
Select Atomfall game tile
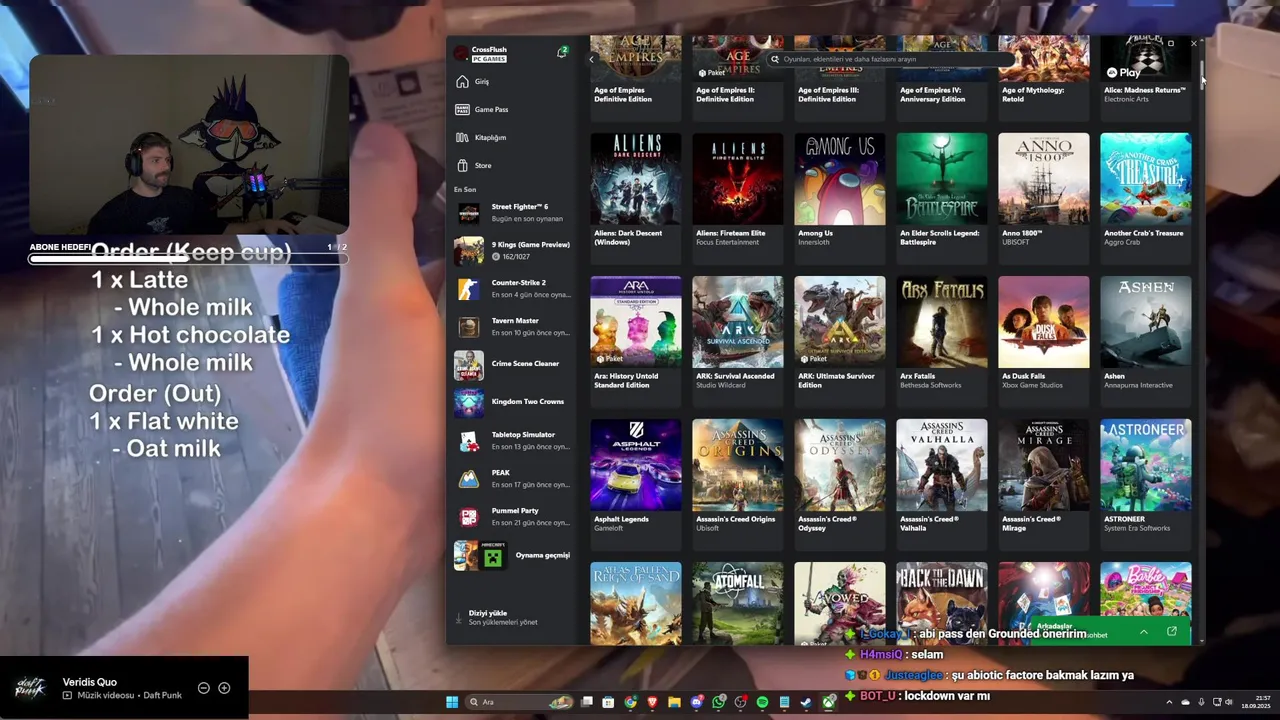click(x=738, y=603)
